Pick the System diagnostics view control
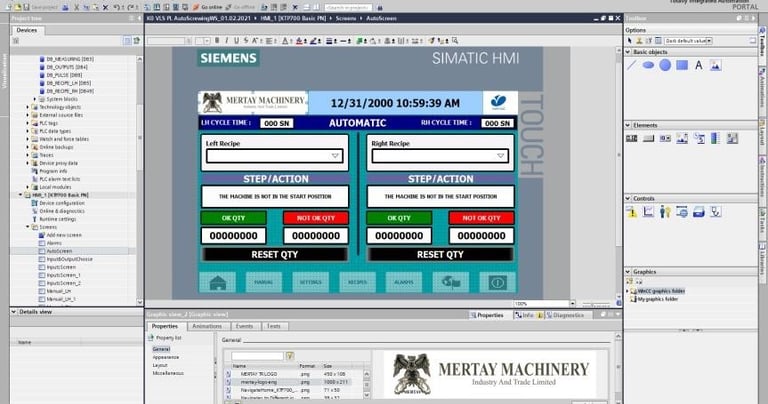 point(716,212)
